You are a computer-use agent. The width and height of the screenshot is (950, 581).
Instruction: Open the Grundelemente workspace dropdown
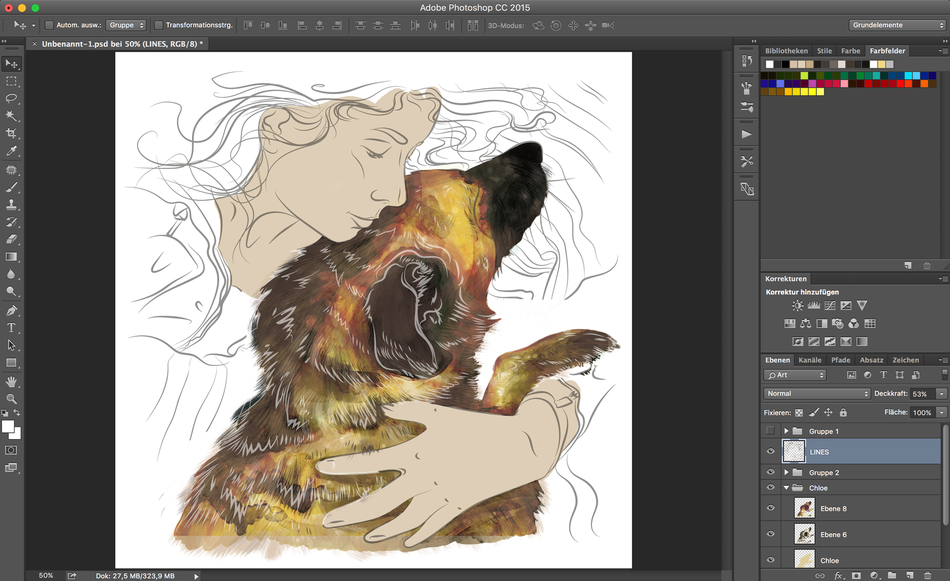[x=897, y=25]
